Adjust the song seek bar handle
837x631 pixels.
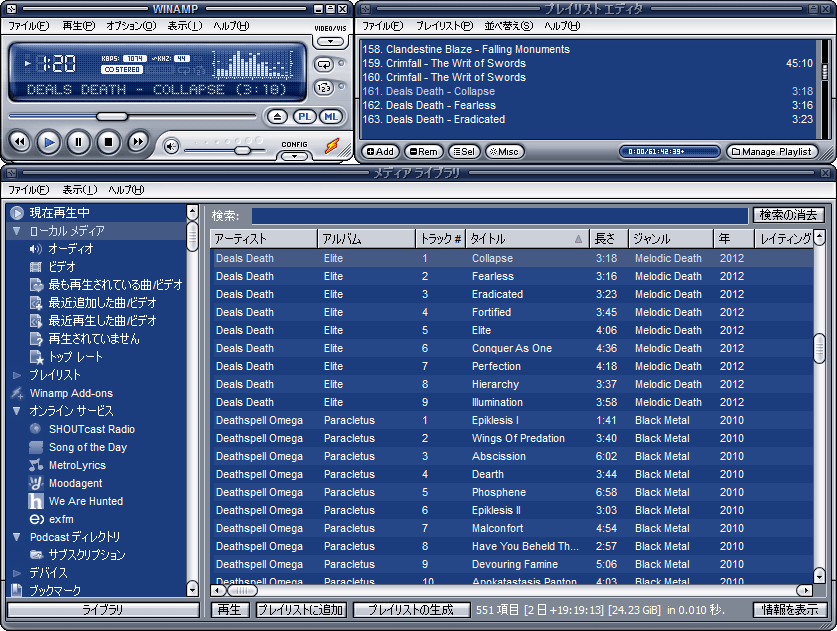coord(112,116)
